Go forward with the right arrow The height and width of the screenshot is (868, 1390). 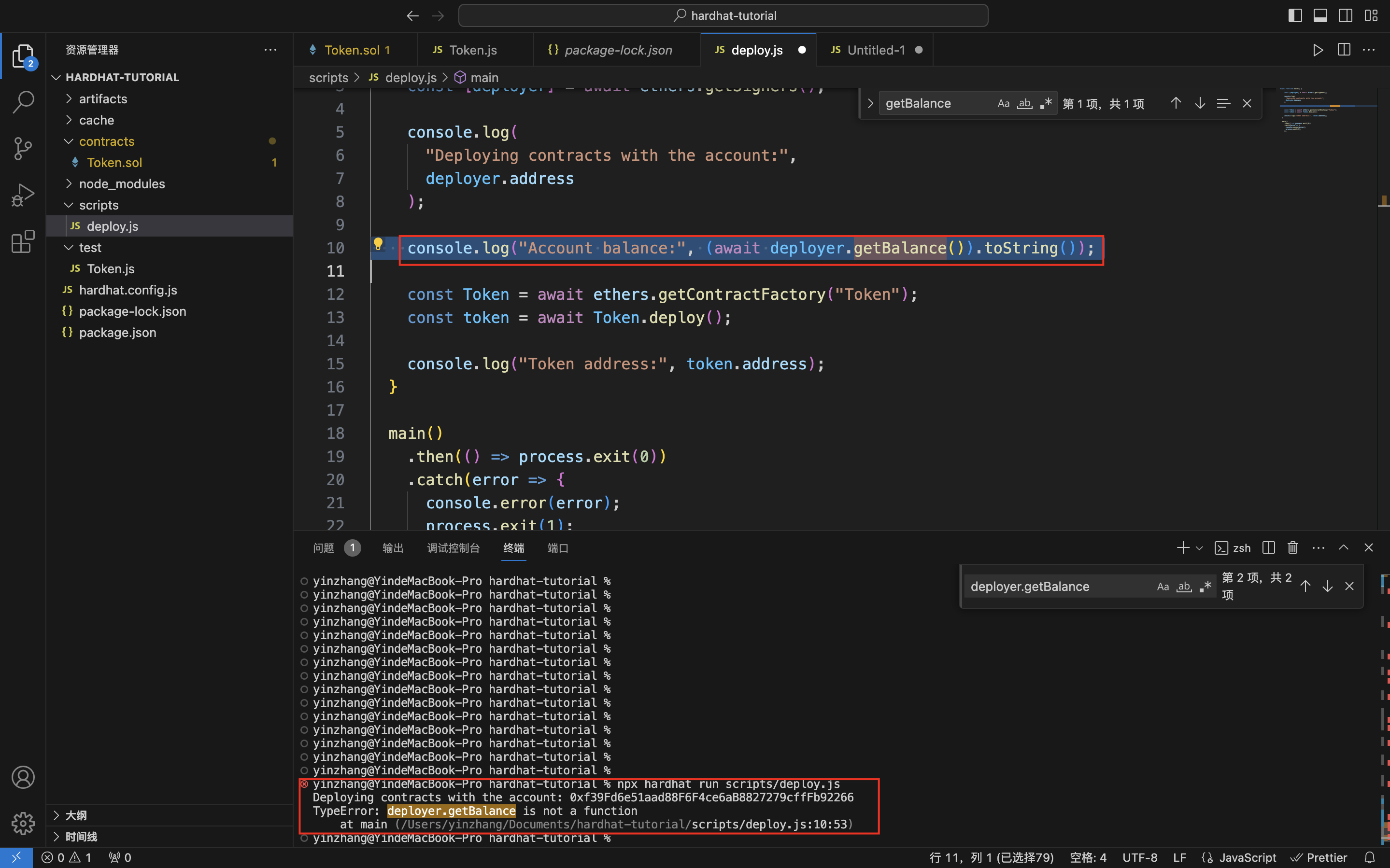[438, 15]
